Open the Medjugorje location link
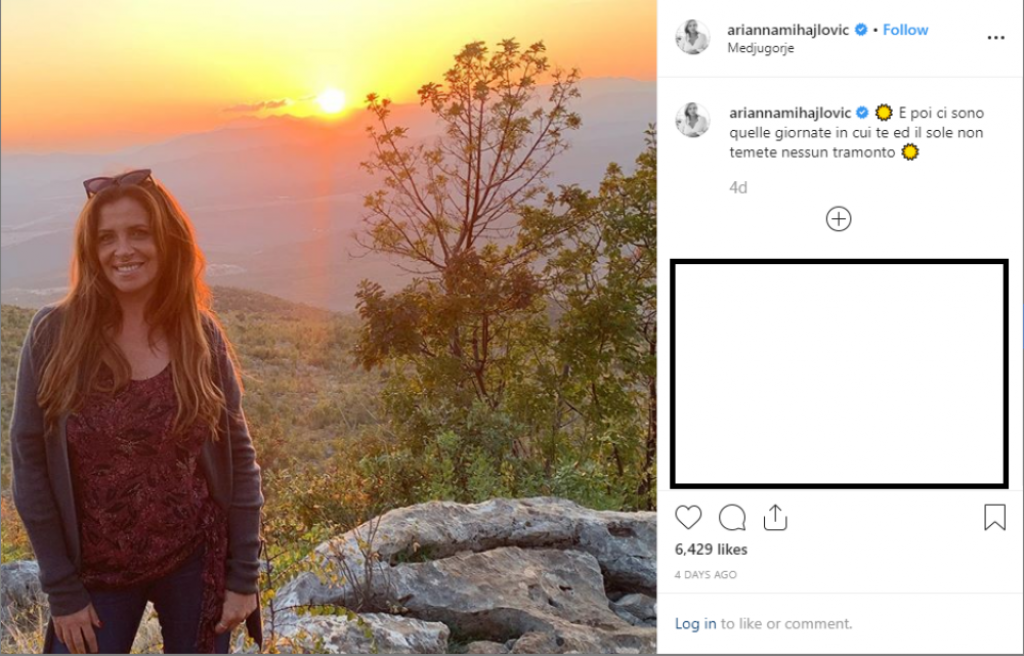The width and height of the screenshot is (1024, 656). [760, 48]
